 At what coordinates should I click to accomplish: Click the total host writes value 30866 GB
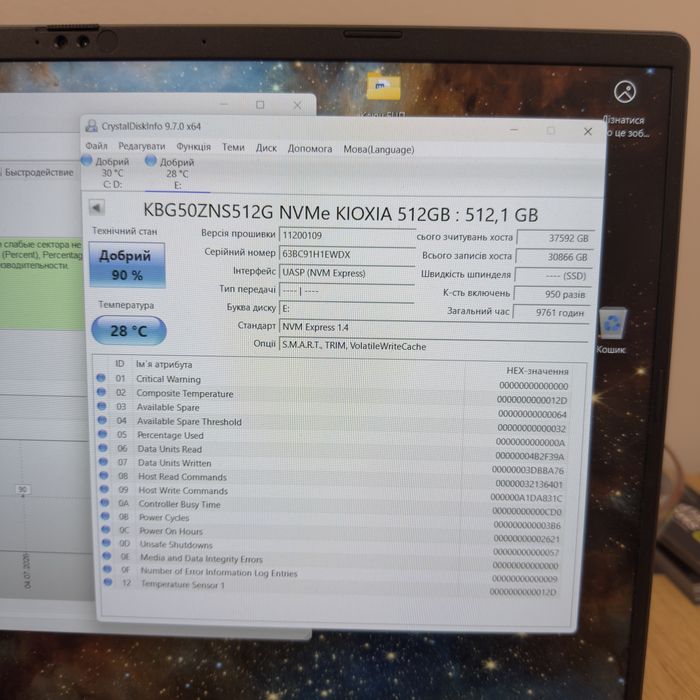pos(554,257)
